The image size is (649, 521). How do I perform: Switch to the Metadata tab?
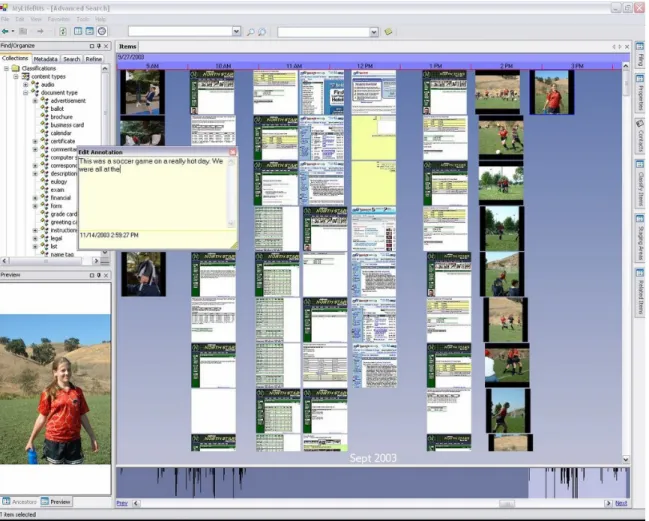46,59
